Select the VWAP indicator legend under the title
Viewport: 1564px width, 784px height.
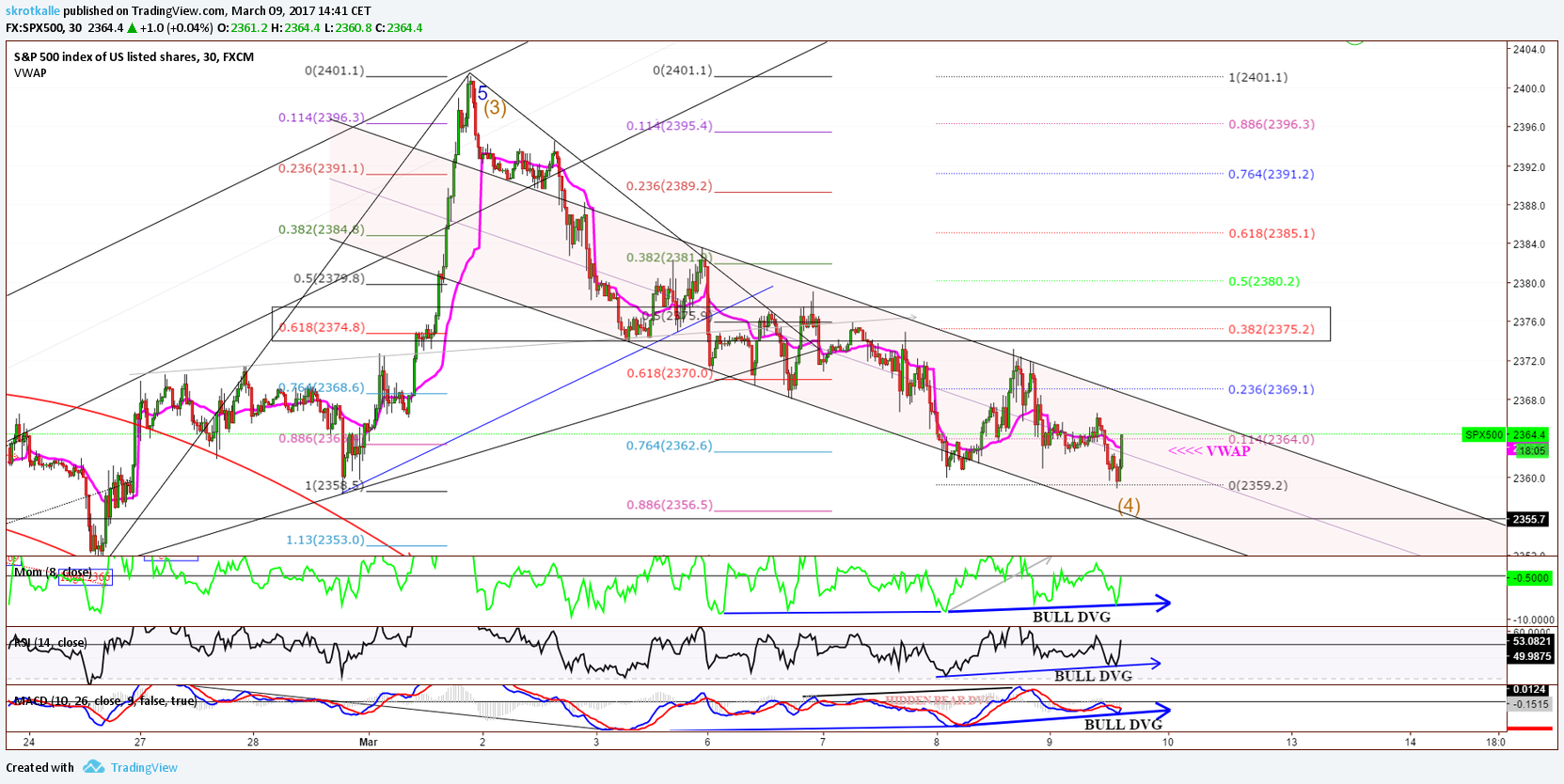(x=30, y=72)
